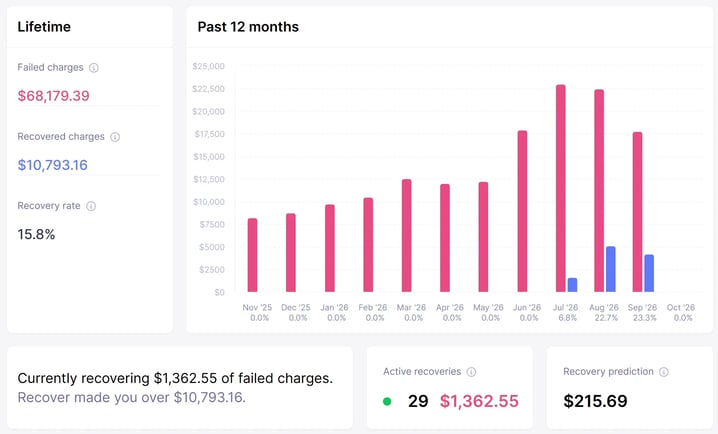Click the Active recoveries label

[422, 372]
